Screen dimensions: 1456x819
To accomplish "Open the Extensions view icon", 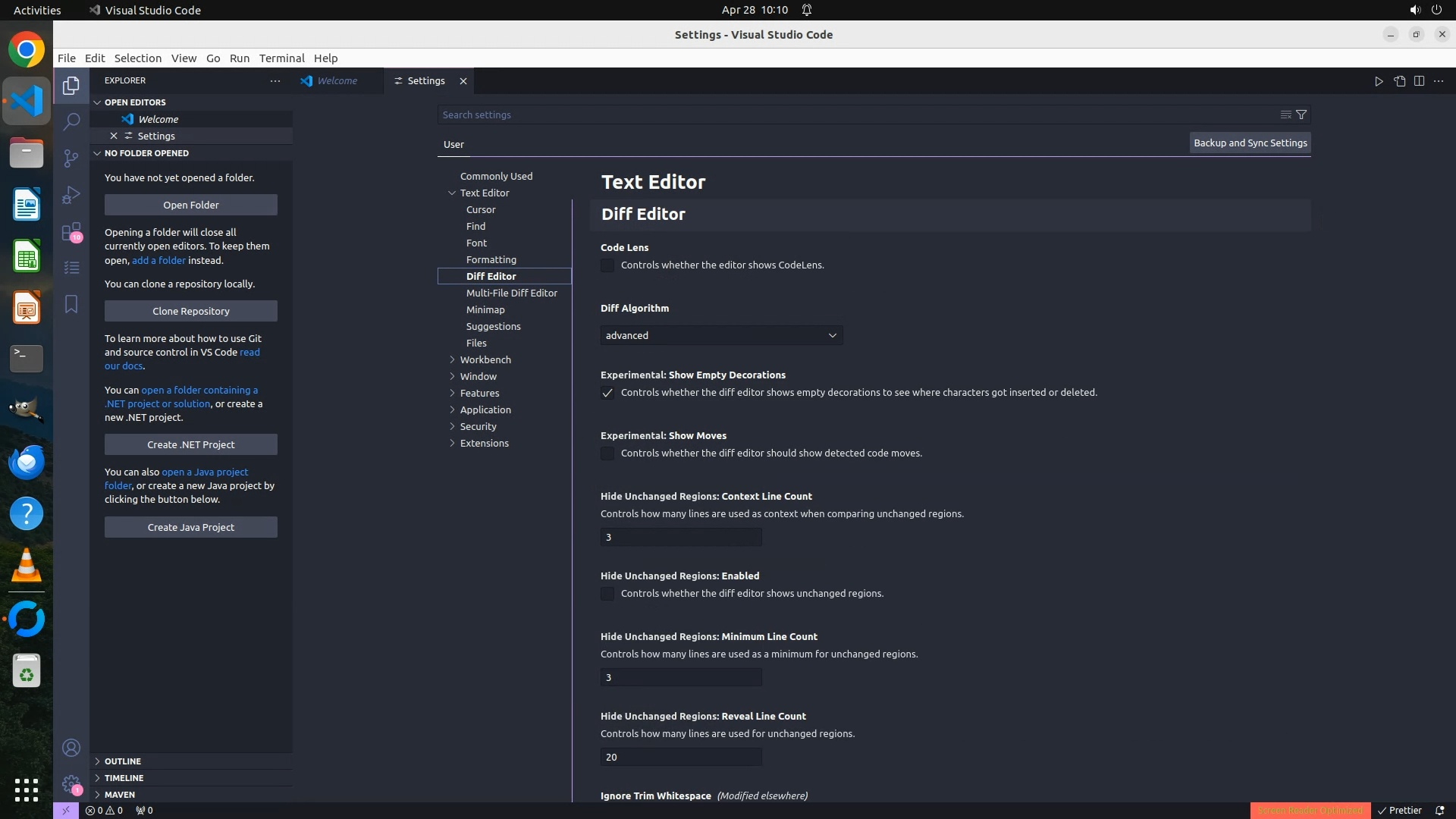I will 71,231.
